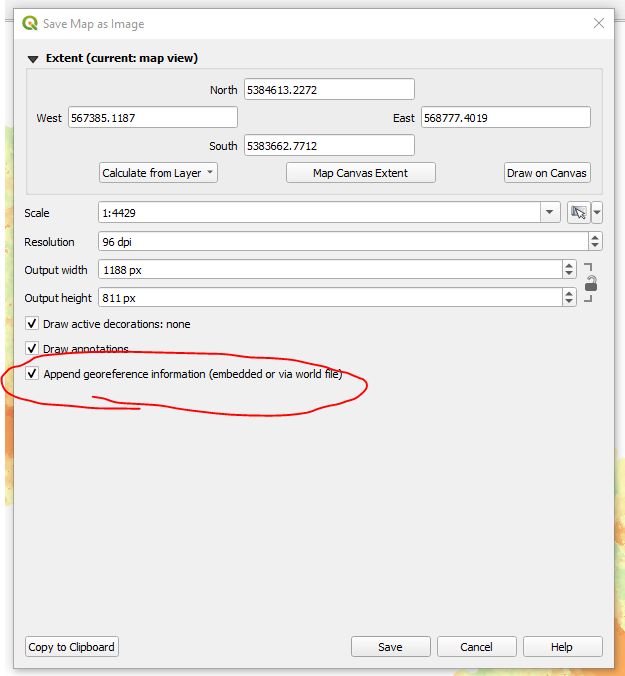Screen dimensions: 625x676
Task: Open the Scale combo box dropdown arrow
Action: point(550,212)
